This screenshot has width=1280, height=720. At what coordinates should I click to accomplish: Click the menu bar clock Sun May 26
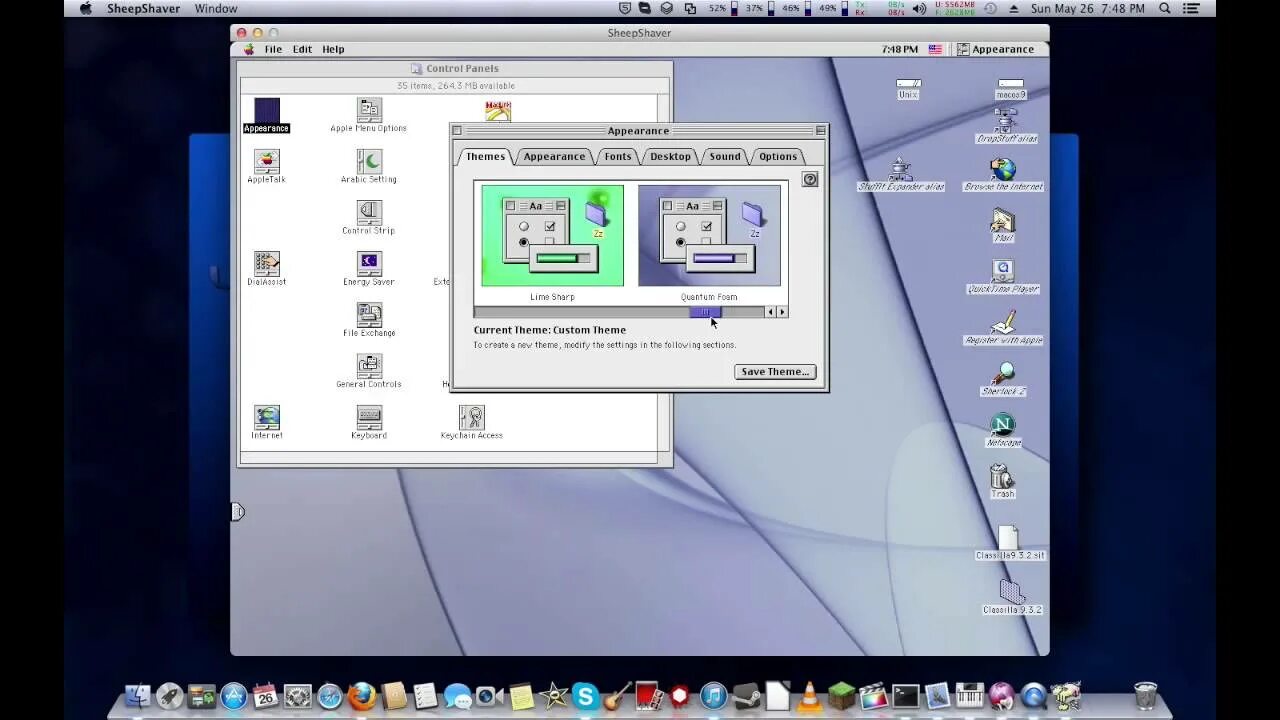1088,8
